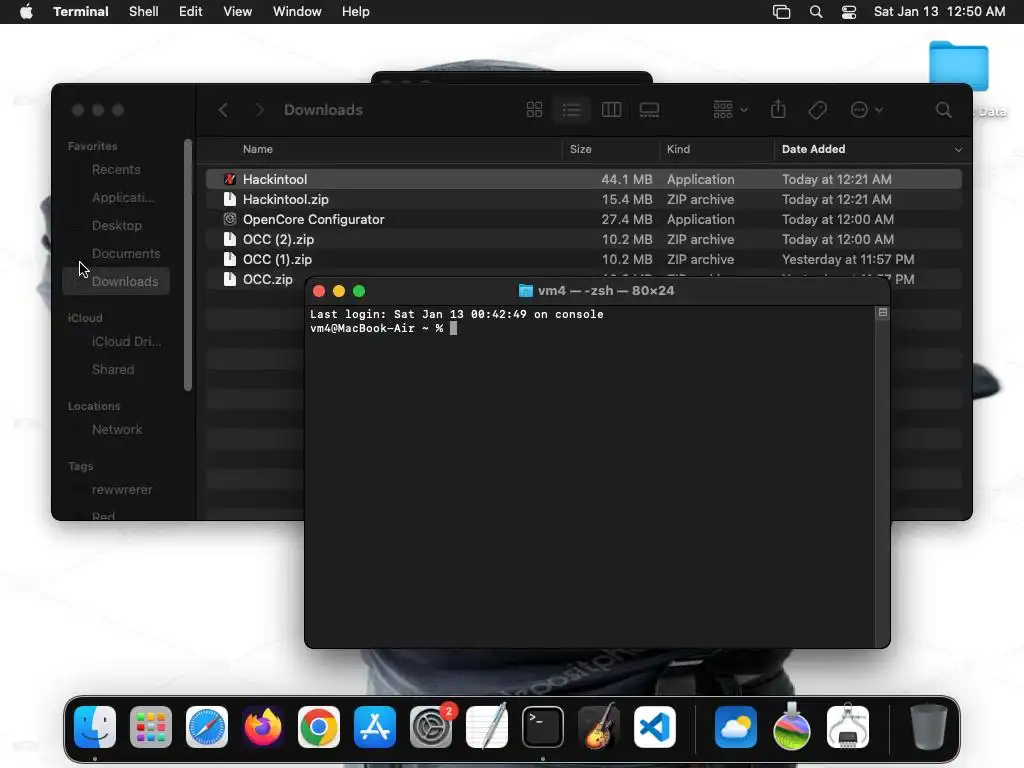The width and height of the screenshot is (1024, 768).
Task: Switch Finder to column view
Action: (611, 110)
